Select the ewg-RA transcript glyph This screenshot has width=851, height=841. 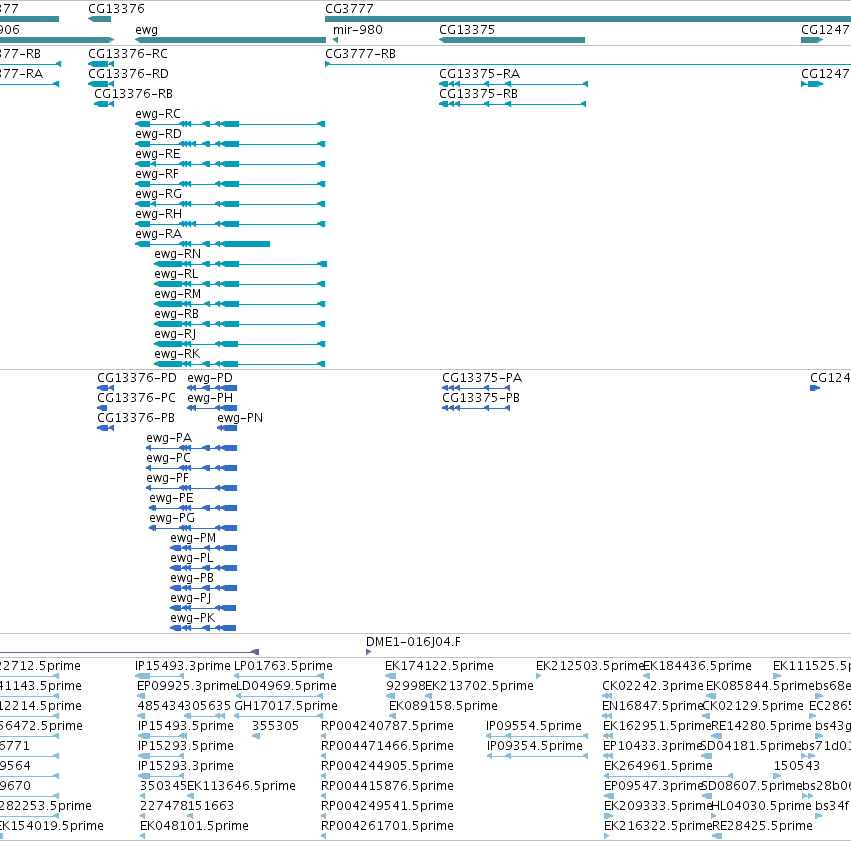click(x=202, y=244)
